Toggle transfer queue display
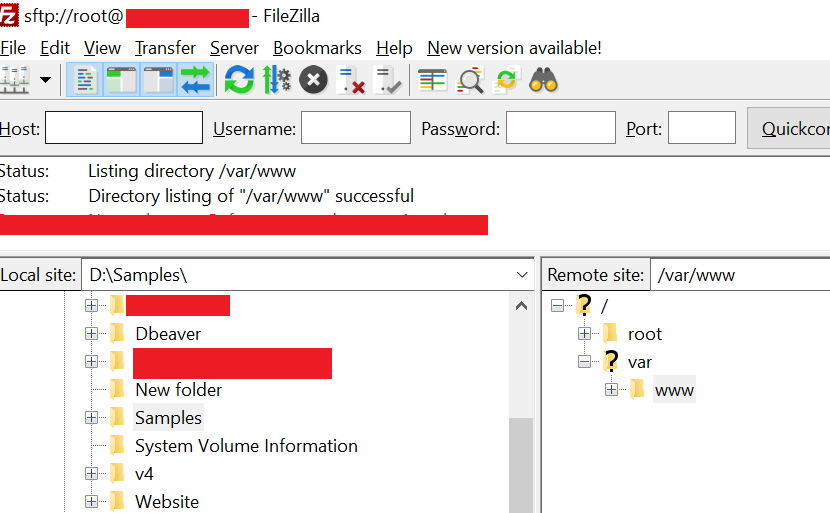 [196, 79]
